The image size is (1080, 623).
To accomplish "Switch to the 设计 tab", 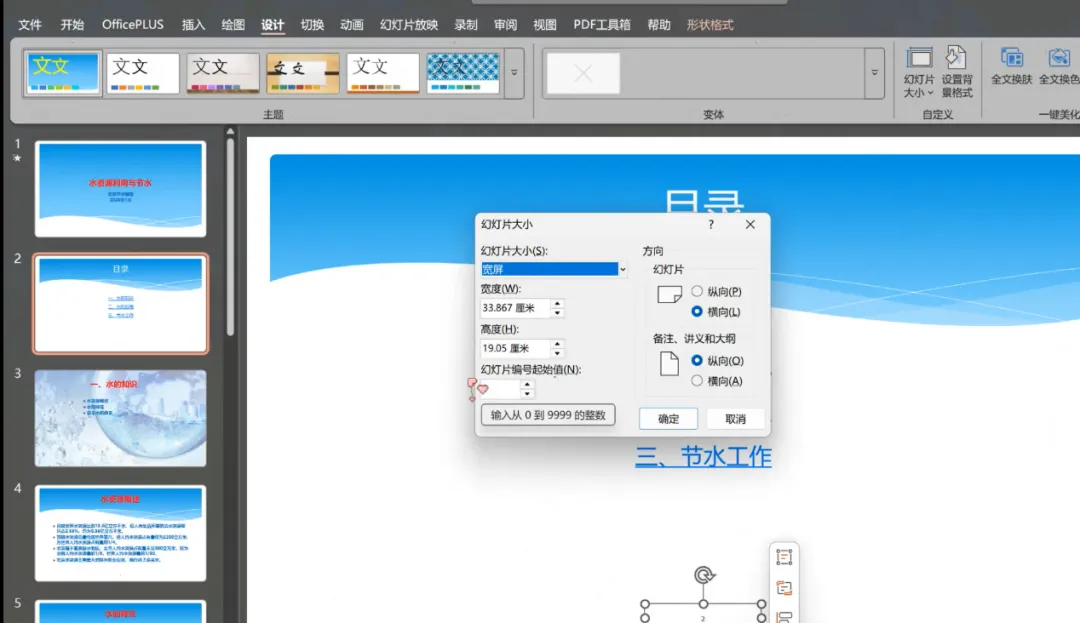I will point(273,25).
